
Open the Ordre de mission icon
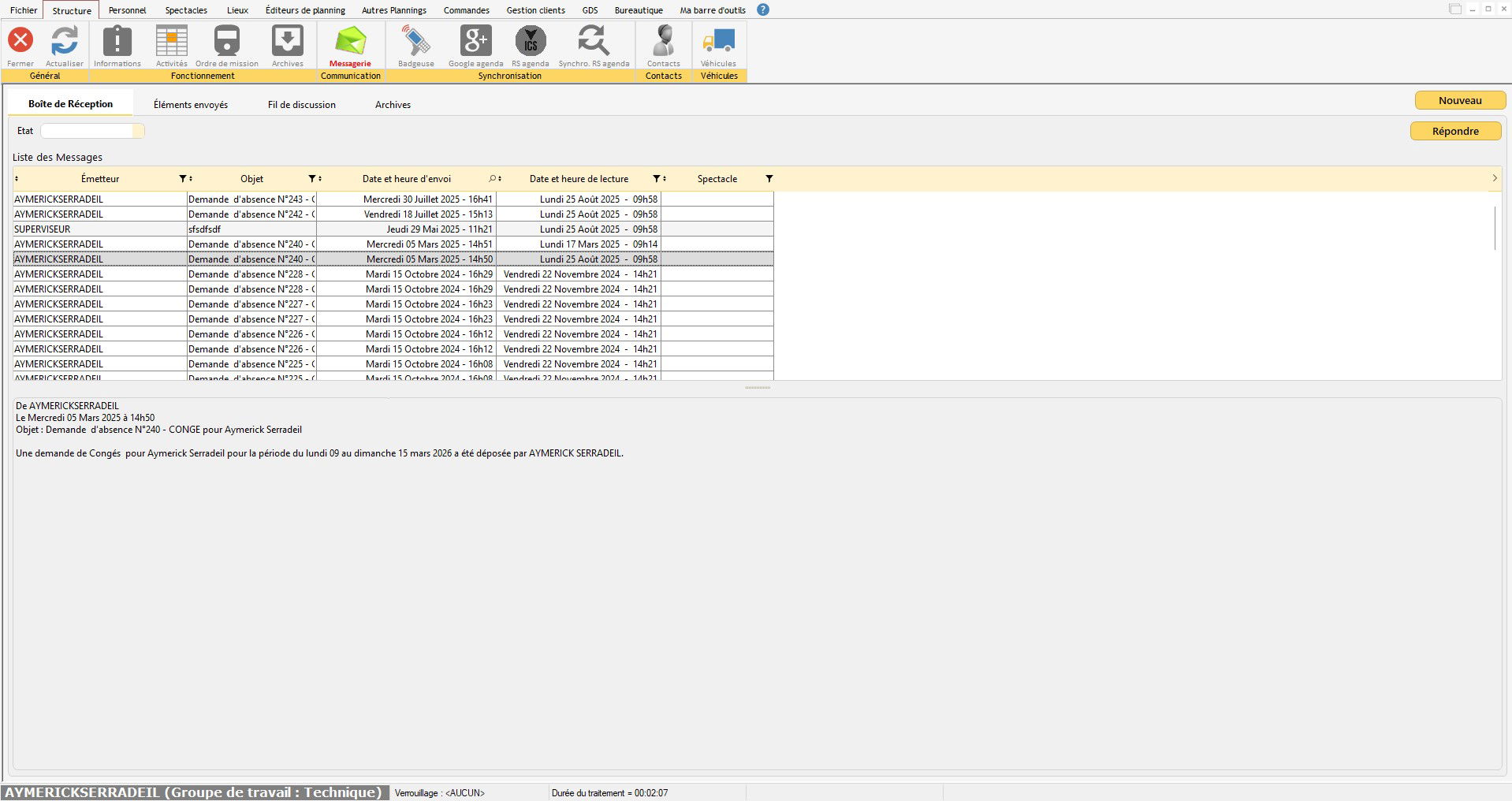[x=227, y=40]
